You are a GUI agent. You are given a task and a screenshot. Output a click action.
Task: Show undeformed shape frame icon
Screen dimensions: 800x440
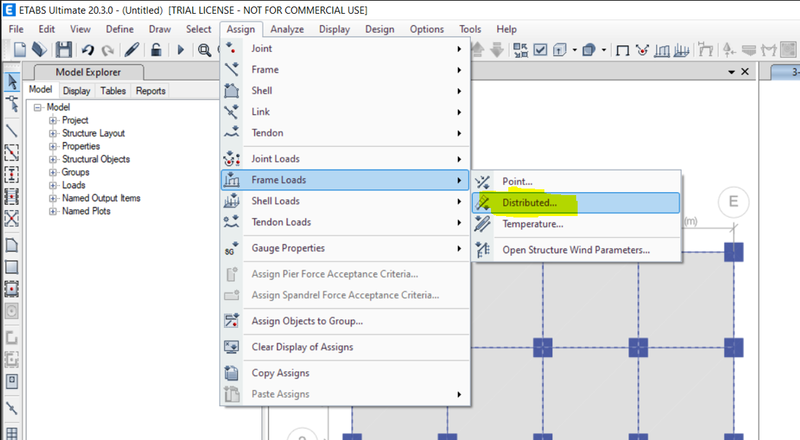point(622,51)
